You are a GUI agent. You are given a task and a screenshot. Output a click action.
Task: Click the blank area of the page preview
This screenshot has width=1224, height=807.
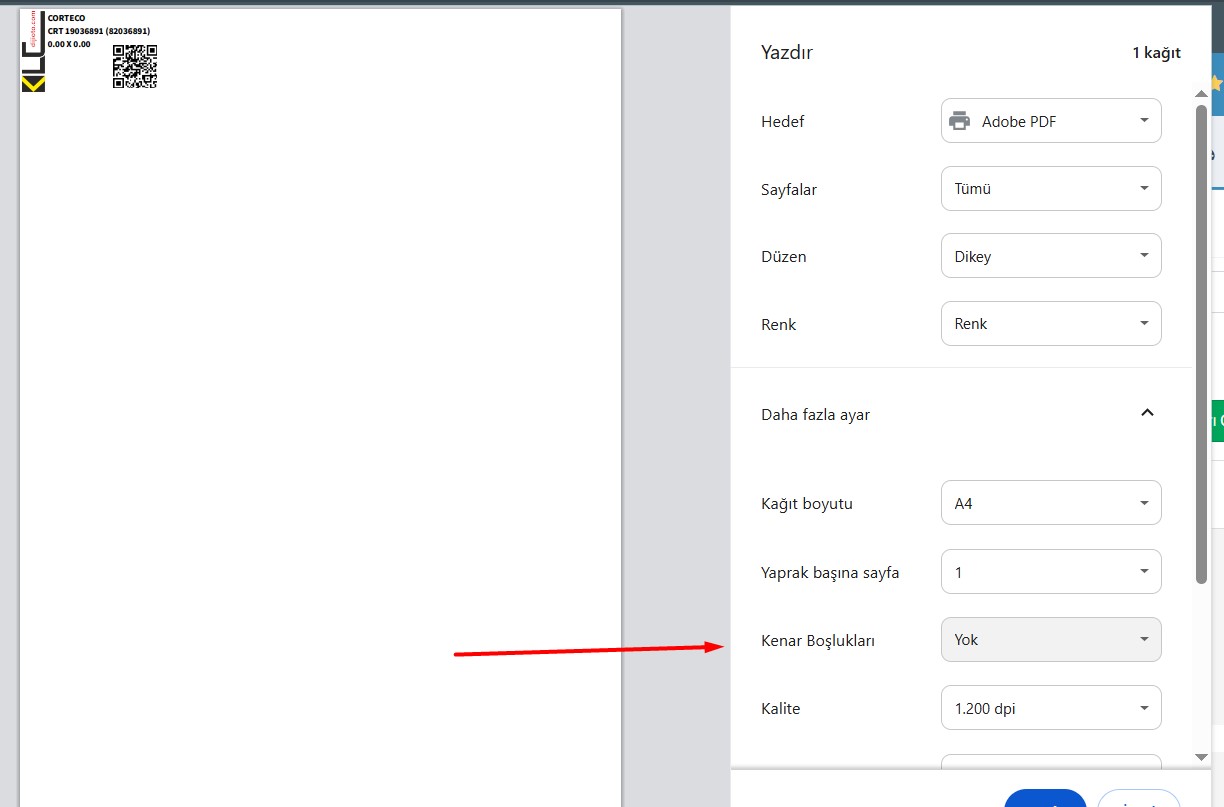[320, 400]
